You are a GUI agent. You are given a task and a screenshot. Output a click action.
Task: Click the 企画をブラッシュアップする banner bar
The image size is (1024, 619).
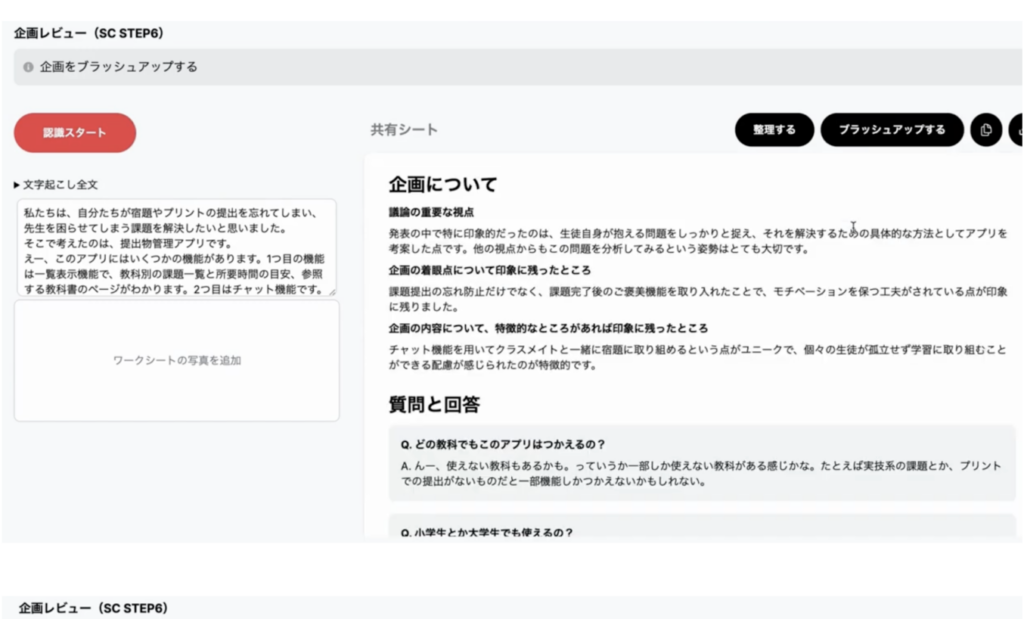coord(517,67)
